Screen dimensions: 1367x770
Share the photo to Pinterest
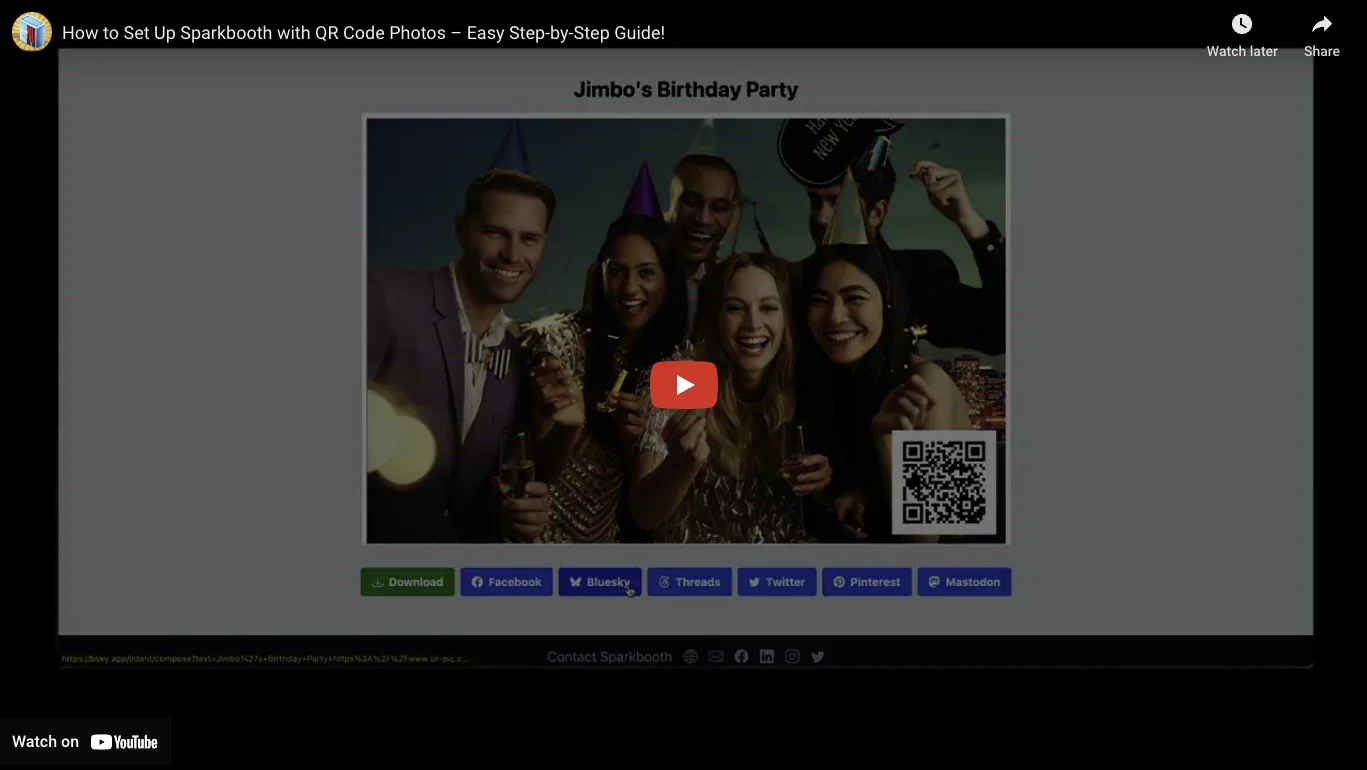pos(867,582)
